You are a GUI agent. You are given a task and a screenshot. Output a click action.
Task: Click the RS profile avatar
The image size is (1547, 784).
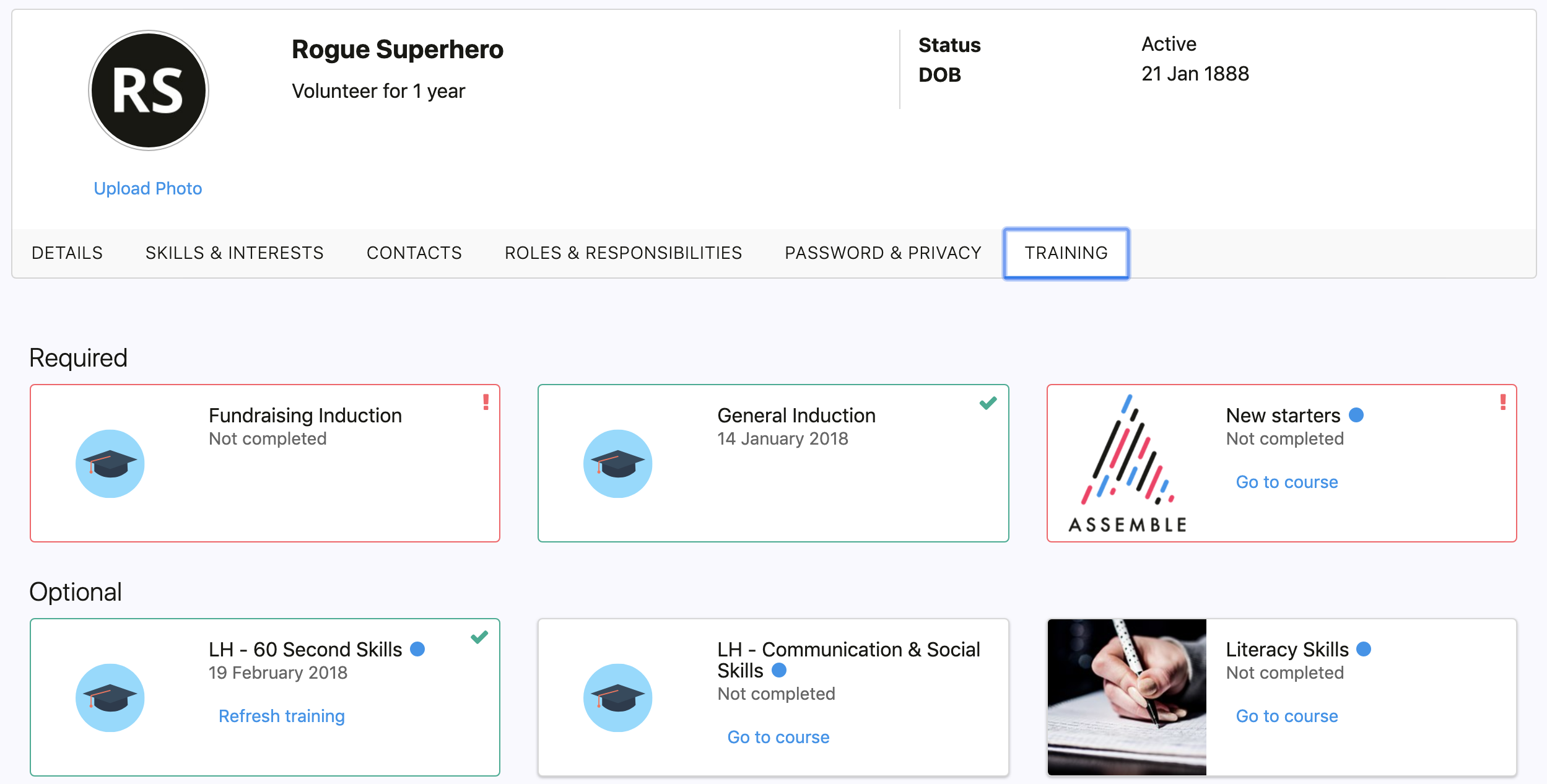[x=149, y=90]
